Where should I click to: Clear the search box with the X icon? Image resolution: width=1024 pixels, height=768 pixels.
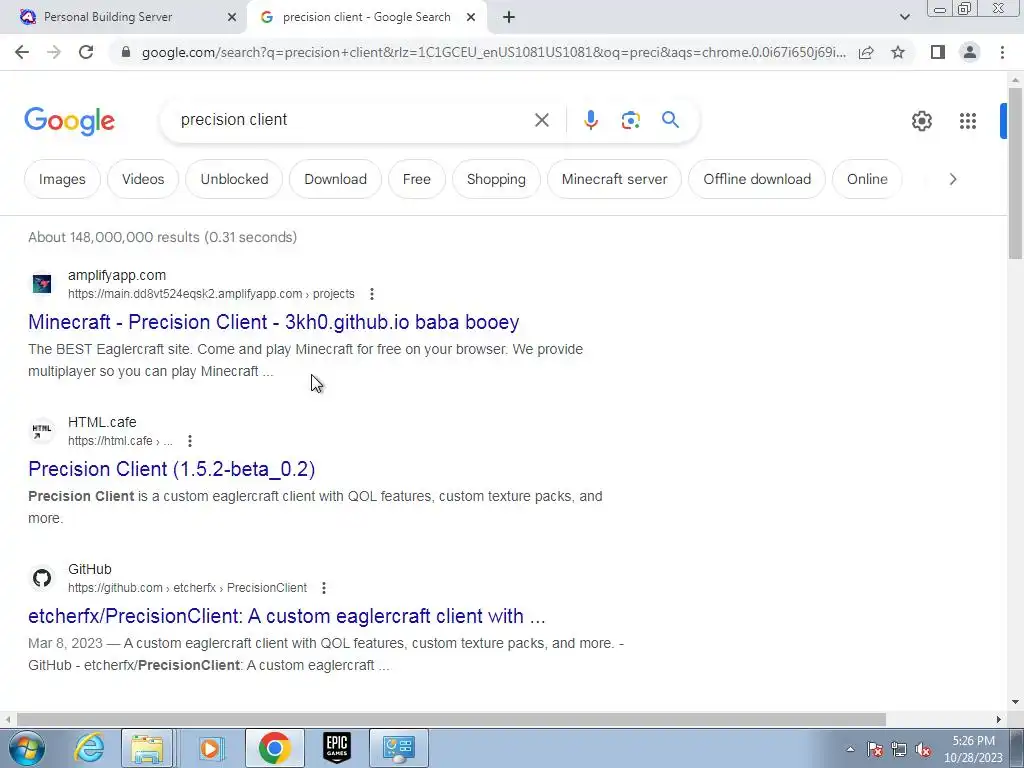[541, 120]
